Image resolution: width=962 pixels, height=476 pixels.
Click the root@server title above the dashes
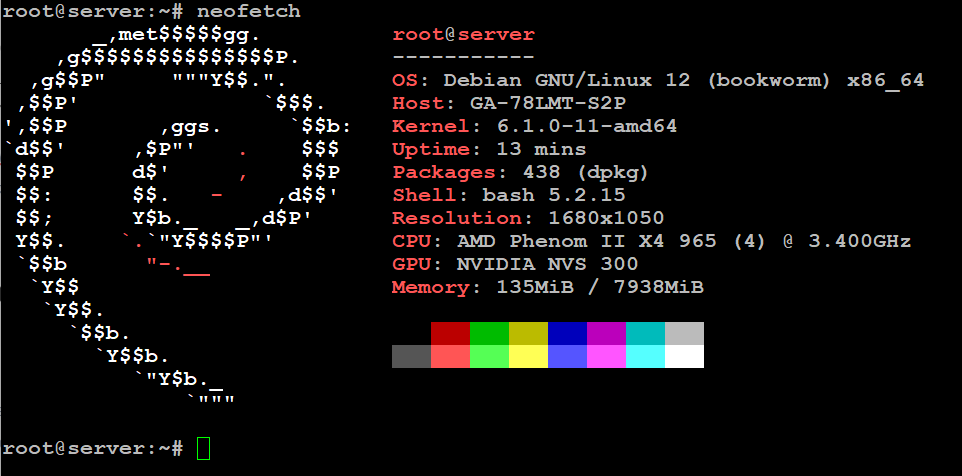coord(463,34)
